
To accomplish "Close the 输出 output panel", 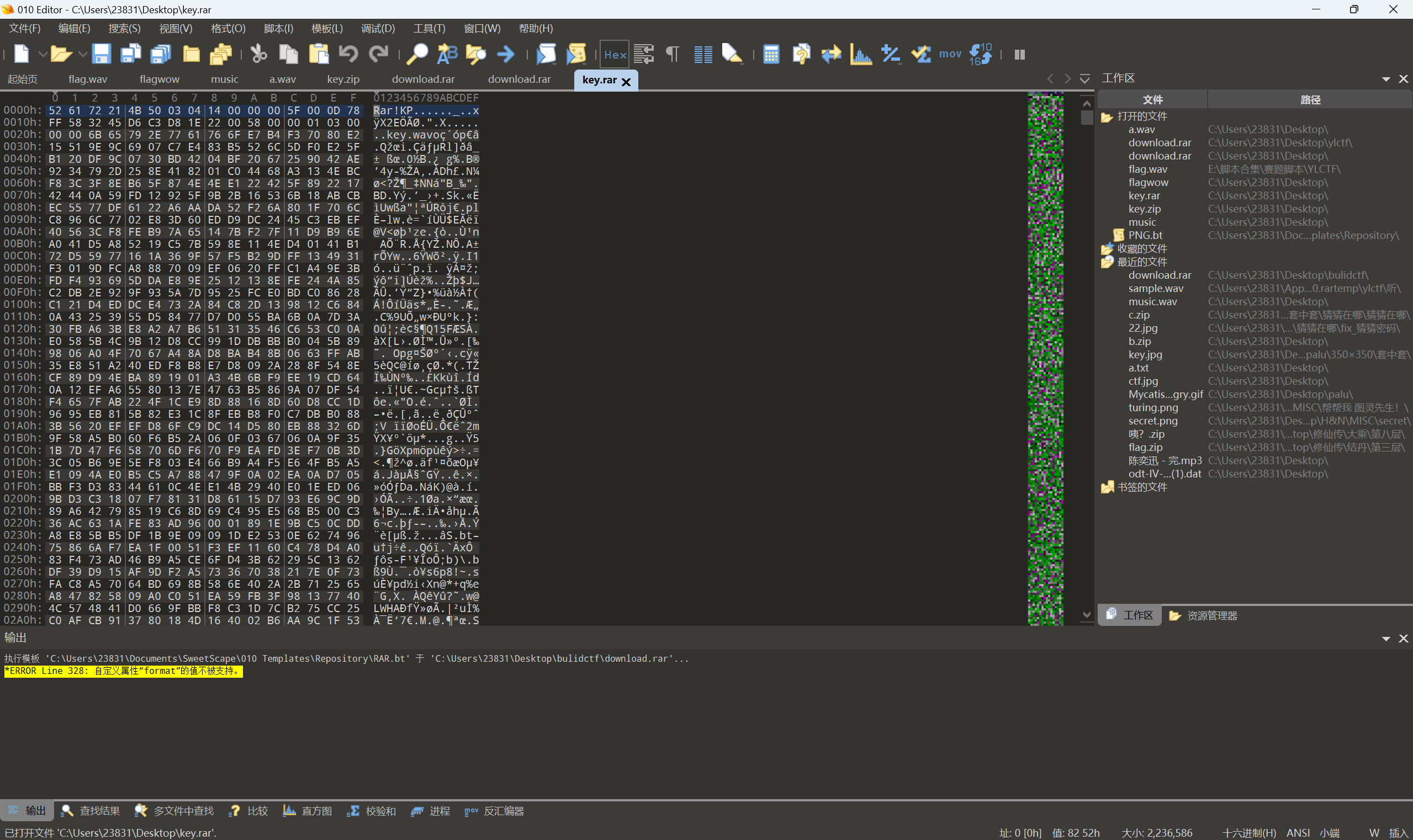I will (x=1404, y=639).
